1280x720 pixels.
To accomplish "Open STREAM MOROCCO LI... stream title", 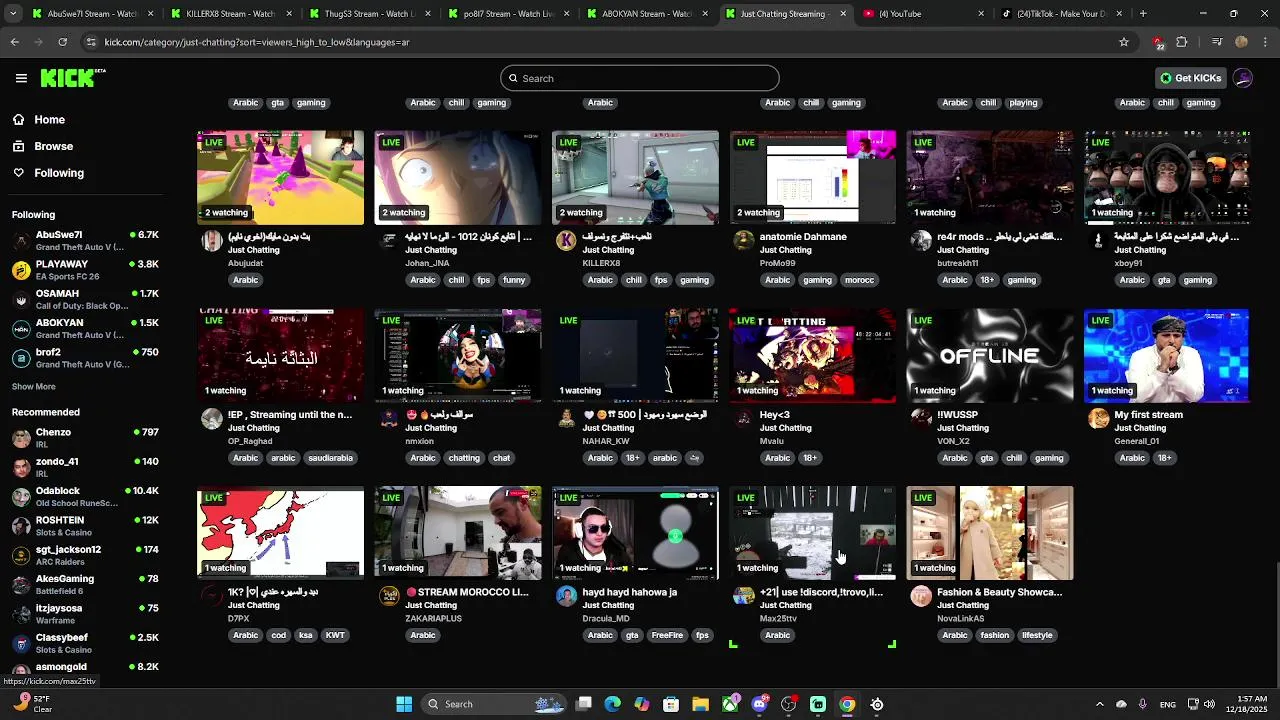I will pyautogui.click(x=467, y=592).
